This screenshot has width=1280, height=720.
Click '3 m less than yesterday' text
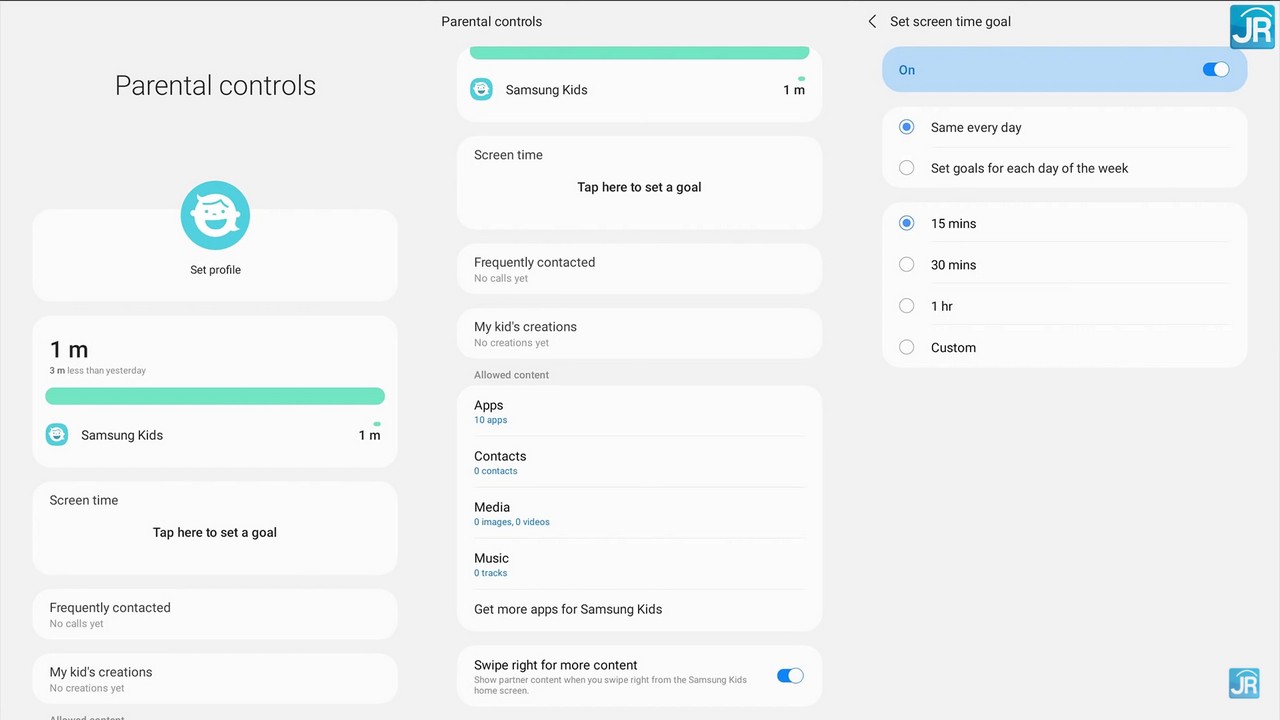[x=98, y=371]
